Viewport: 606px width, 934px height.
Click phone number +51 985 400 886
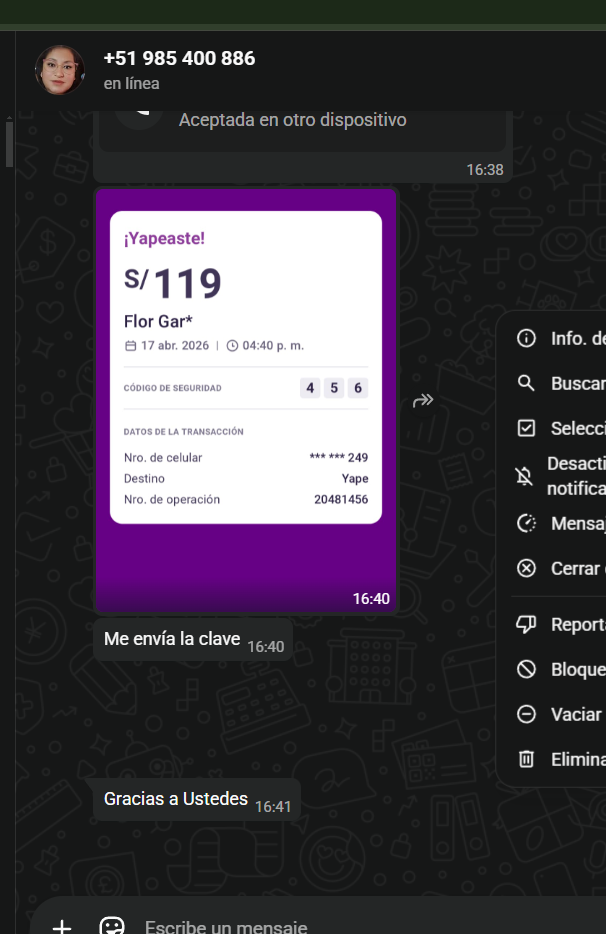(179, 58)
